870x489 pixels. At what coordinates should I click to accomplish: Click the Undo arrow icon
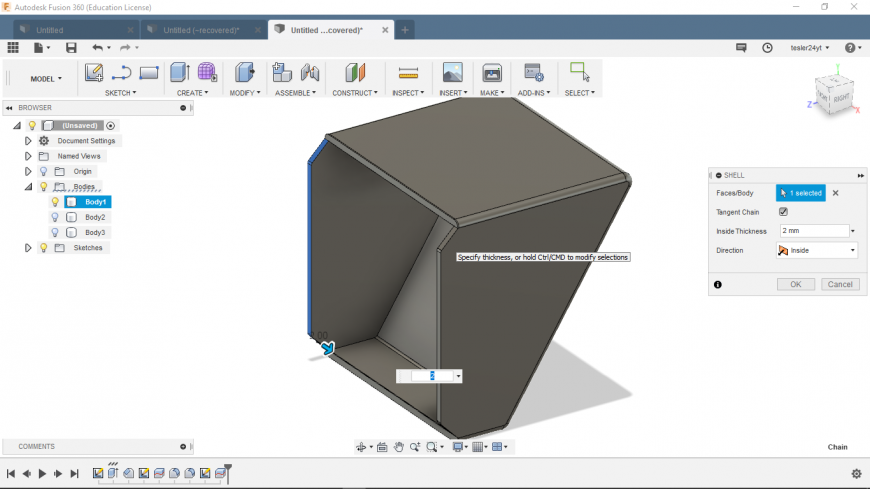coord(97,47)
